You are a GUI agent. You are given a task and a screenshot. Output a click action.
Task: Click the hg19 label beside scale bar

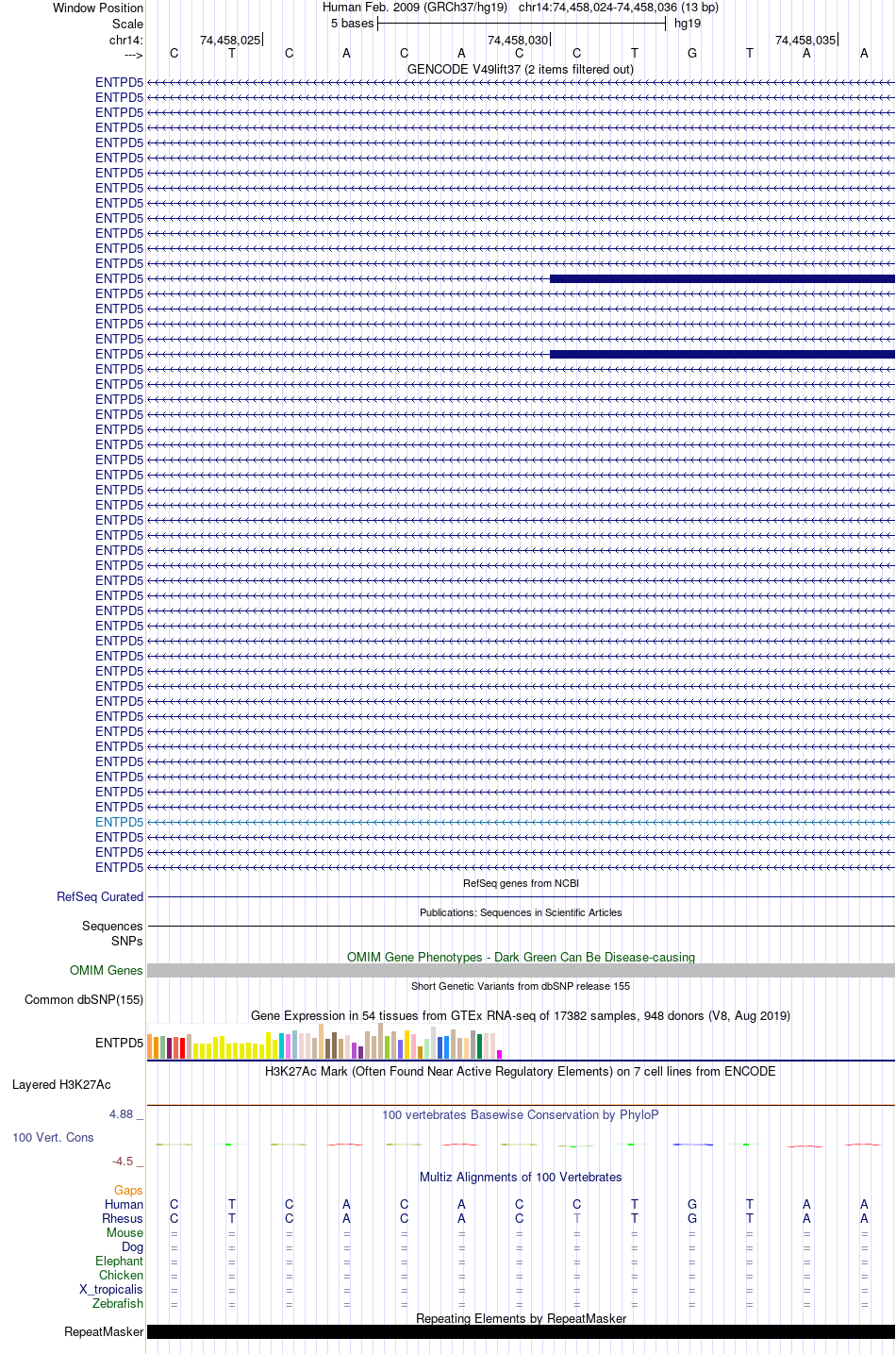tap(688, 24)
